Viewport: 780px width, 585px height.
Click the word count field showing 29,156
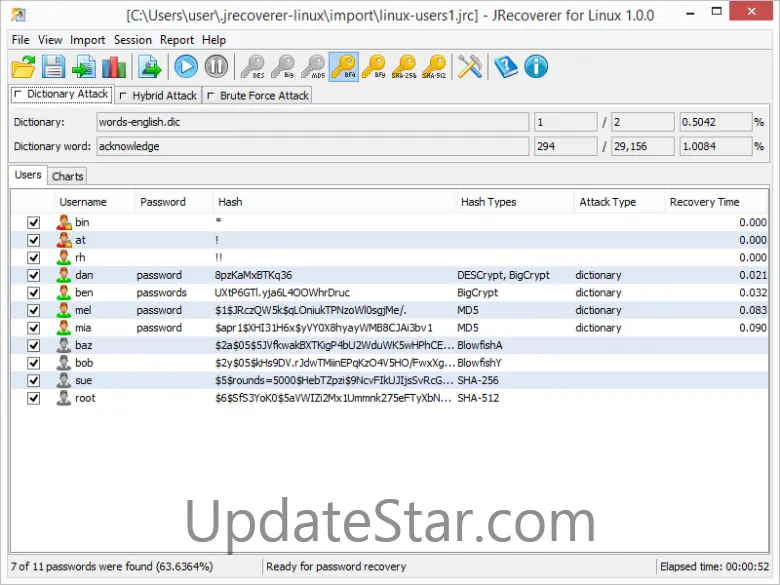coord(642,146)
